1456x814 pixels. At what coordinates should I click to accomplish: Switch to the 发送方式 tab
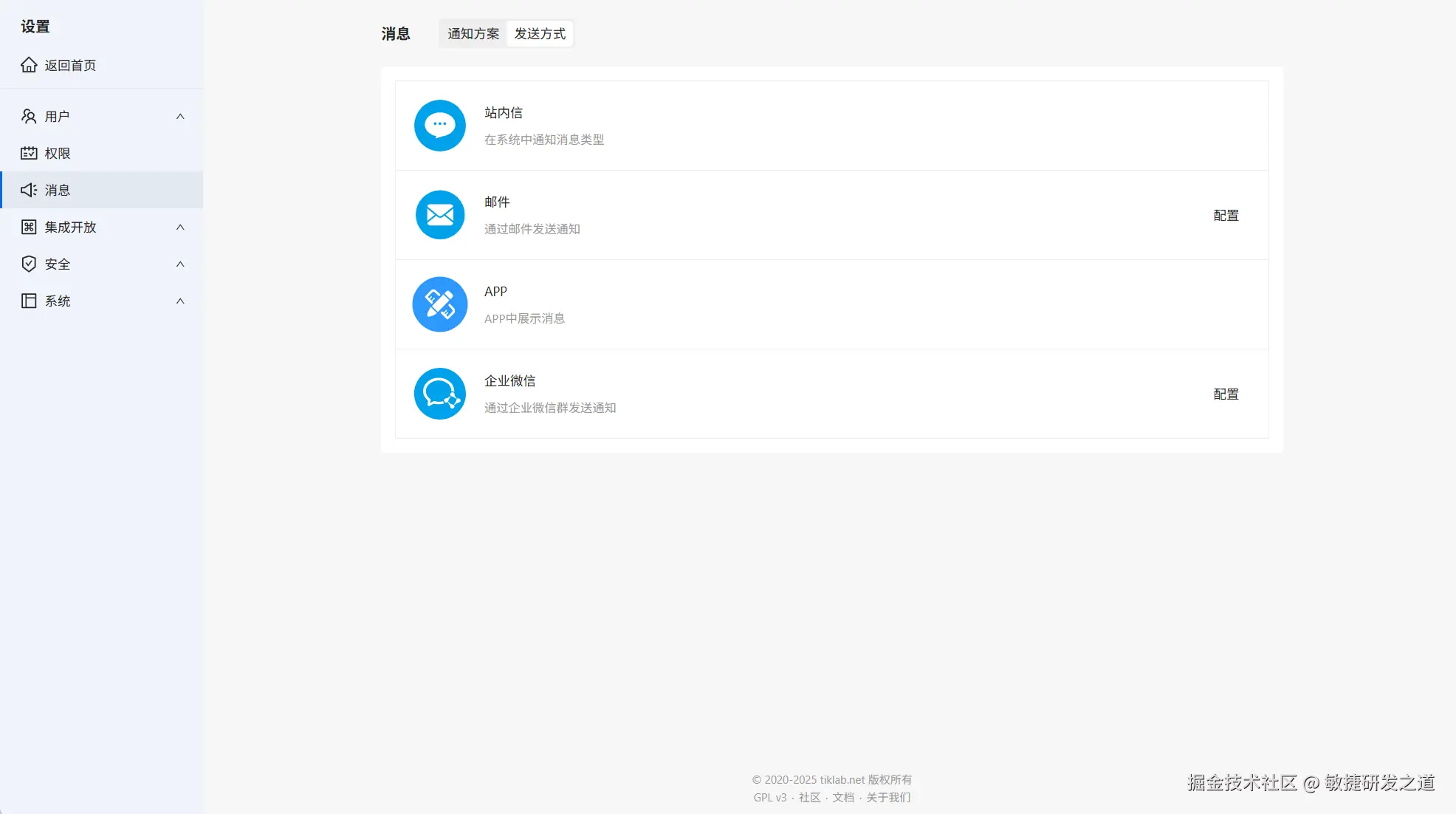tap(540, 33)
